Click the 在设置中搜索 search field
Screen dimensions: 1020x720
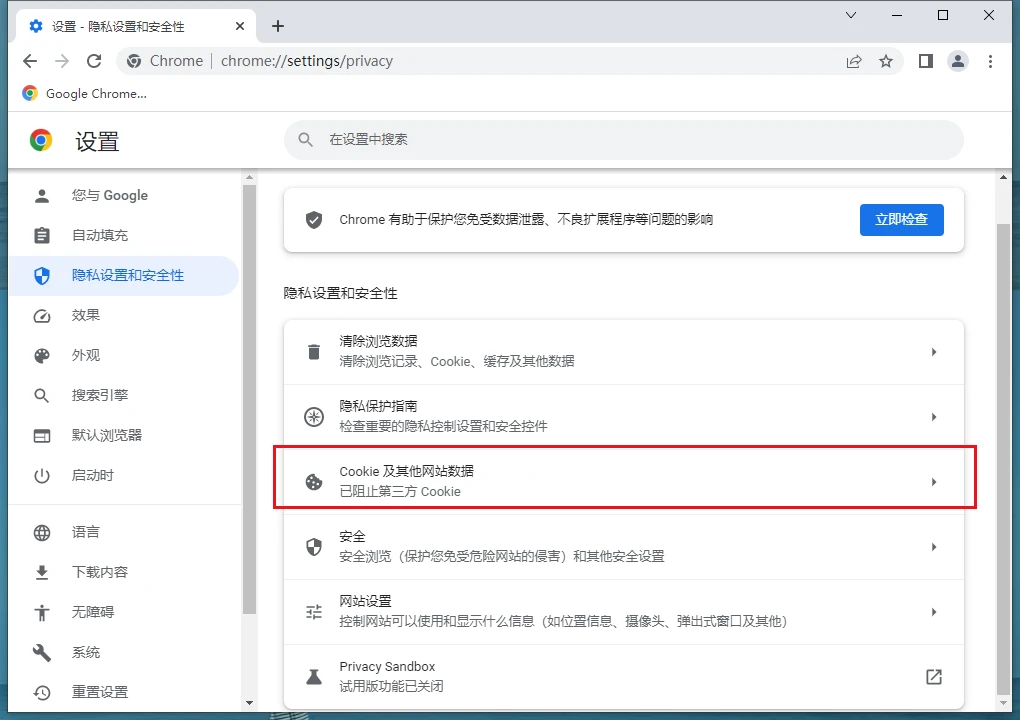(x=623, y=139)
